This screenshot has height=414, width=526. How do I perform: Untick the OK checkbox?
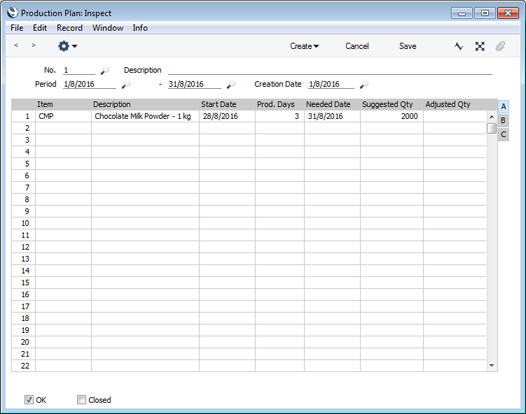29,400
